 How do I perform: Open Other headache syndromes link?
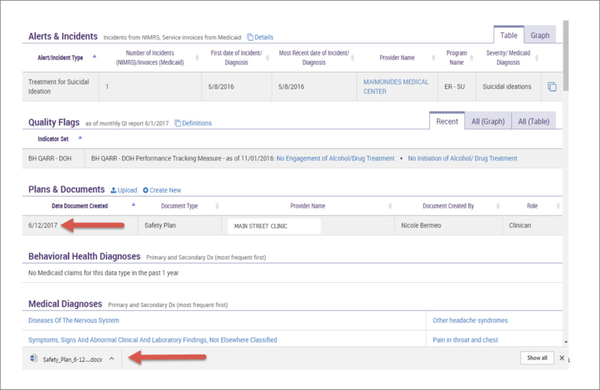(x=470, y=320)
